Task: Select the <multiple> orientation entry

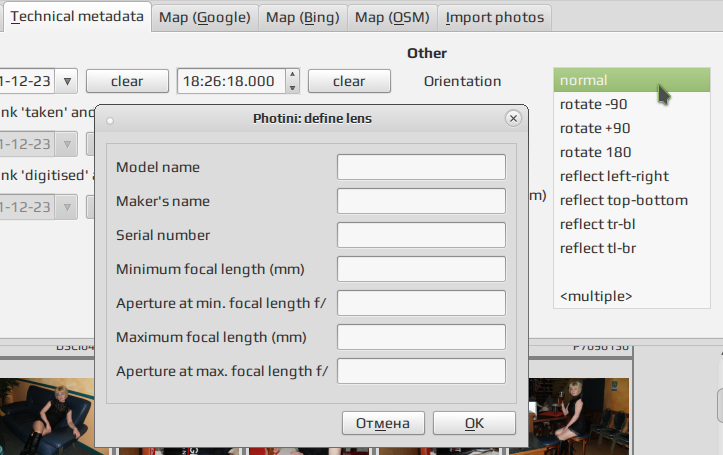Action: click(632, 296)
